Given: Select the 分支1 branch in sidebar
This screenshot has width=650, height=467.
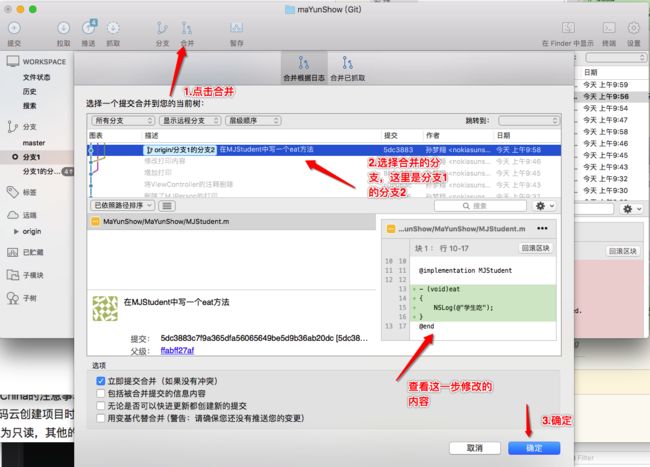Looking at the screenshot, I should [x=32, y=157].
